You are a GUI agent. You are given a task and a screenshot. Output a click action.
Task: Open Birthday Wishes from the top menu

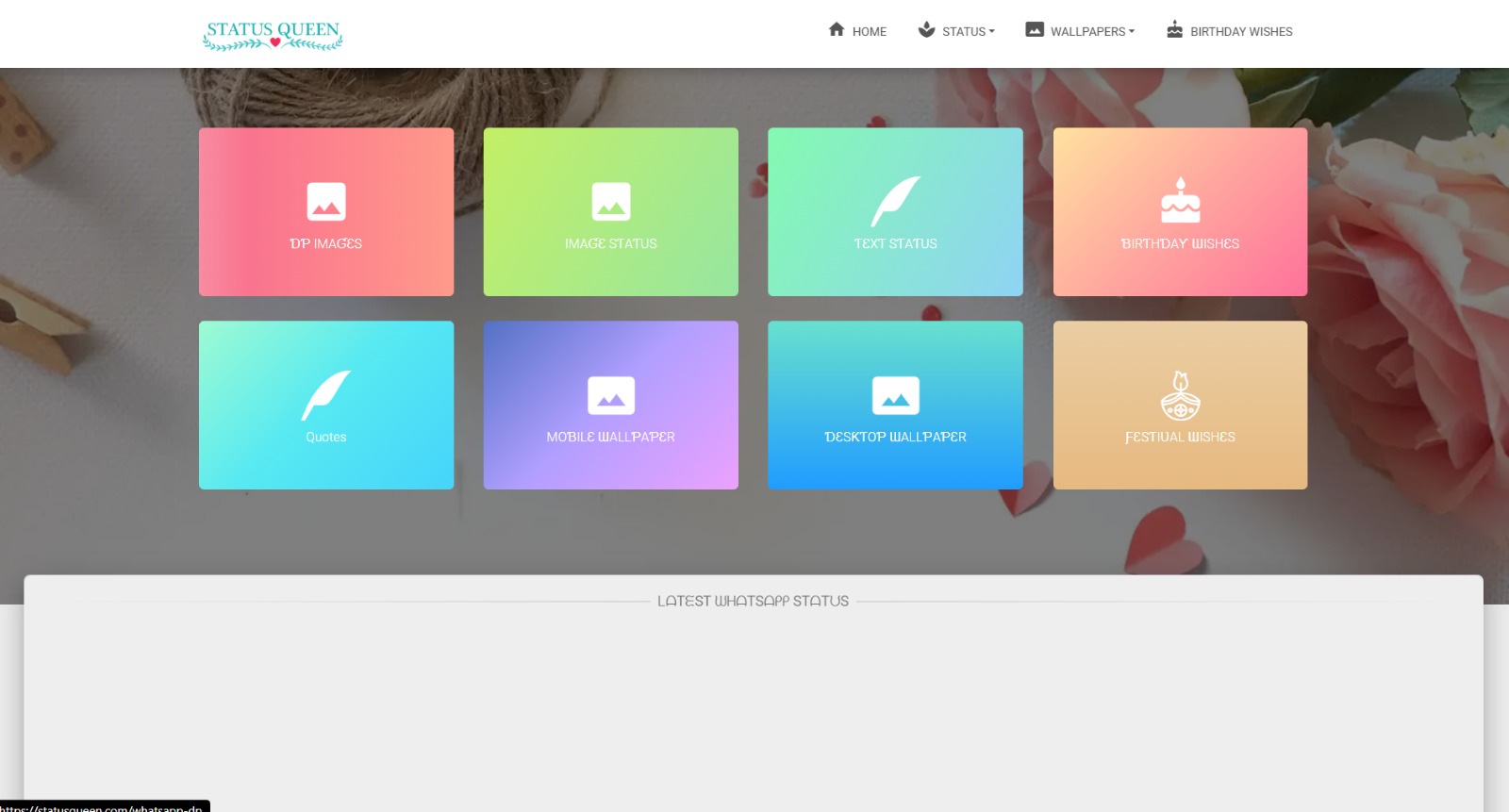click(x=1241, y=32)
